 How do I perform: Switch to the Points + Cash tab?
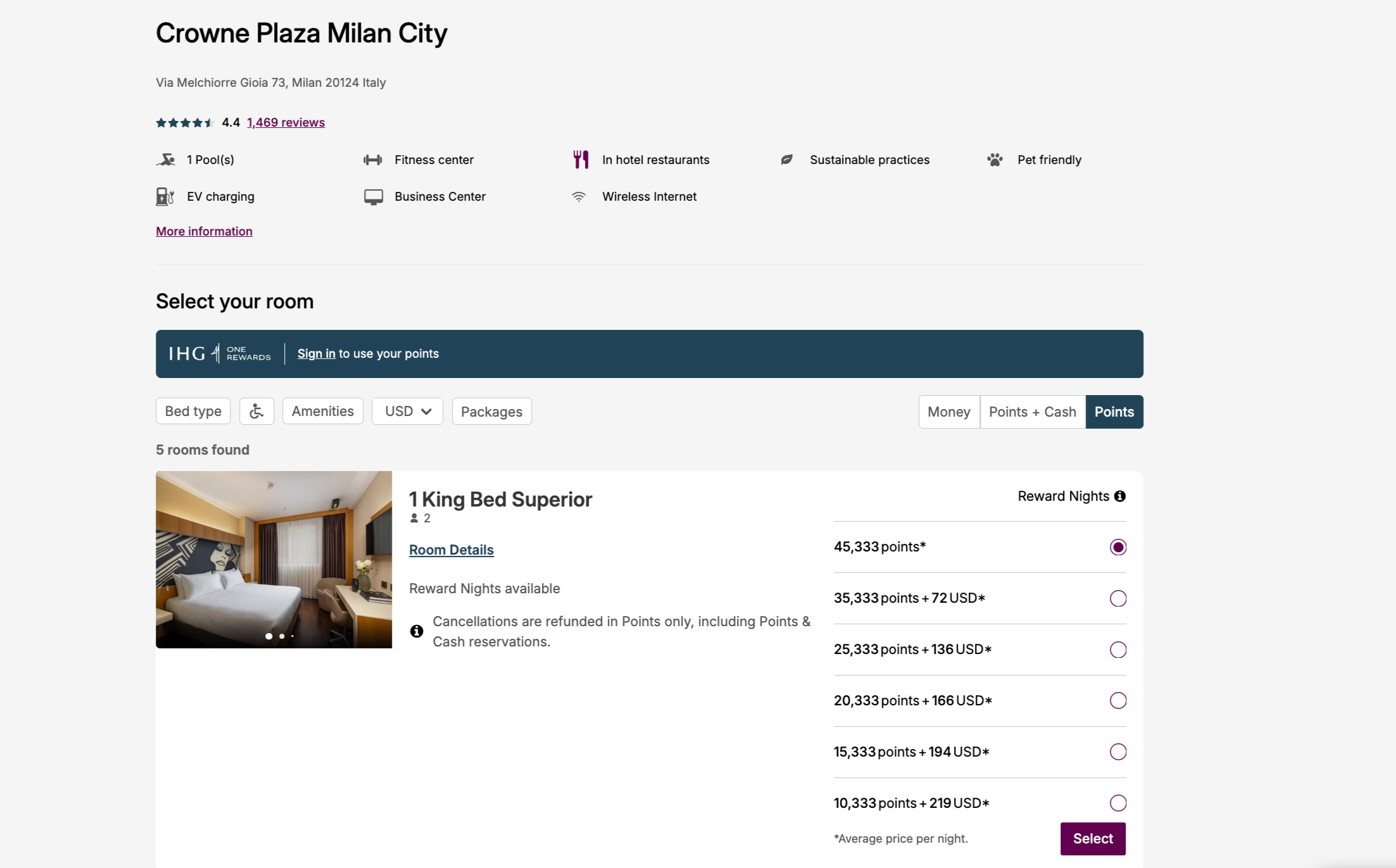(1032, 412)
